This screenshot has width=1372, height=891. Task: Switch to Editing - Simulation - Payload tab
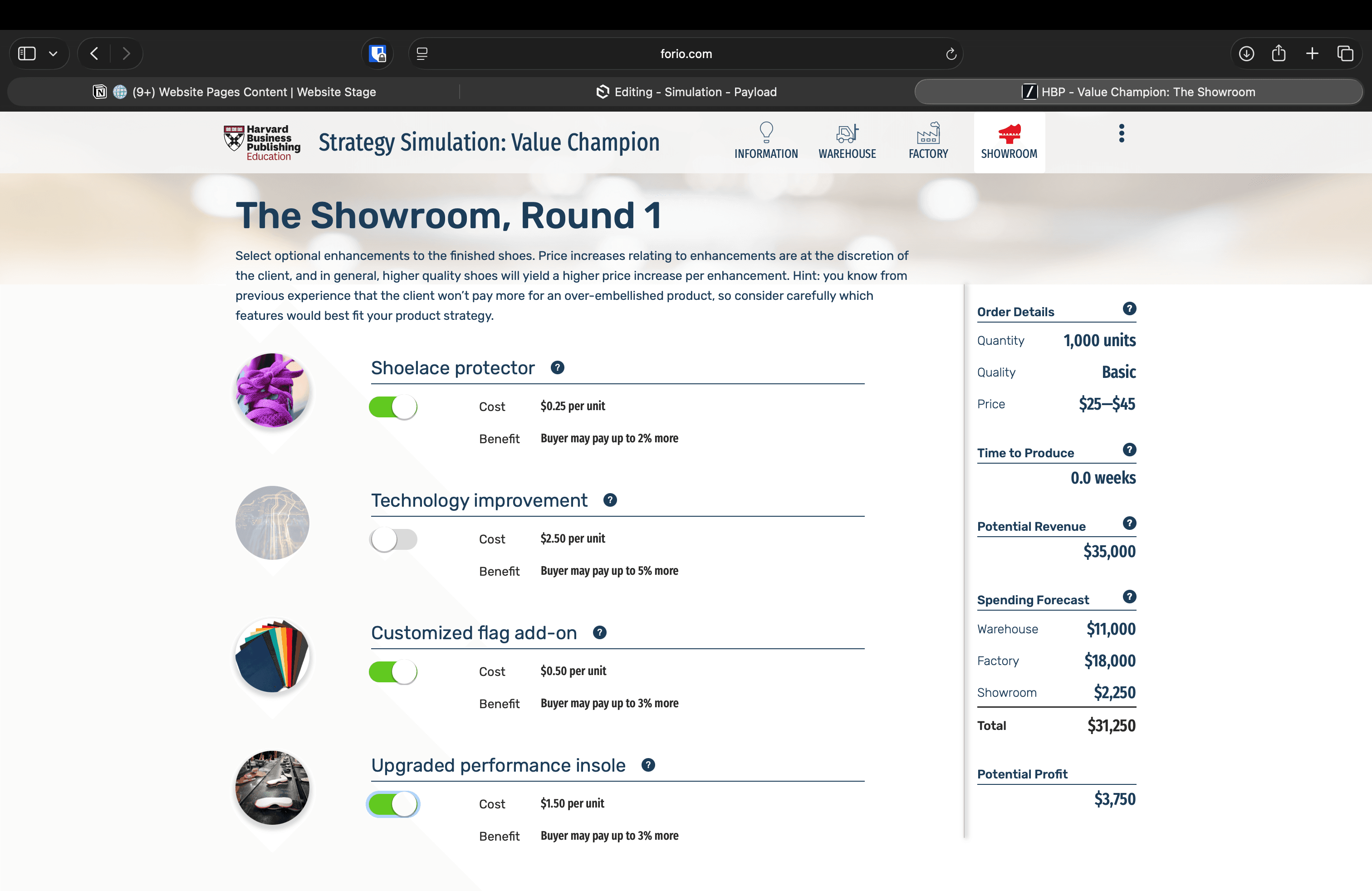(x=686, y=92)
